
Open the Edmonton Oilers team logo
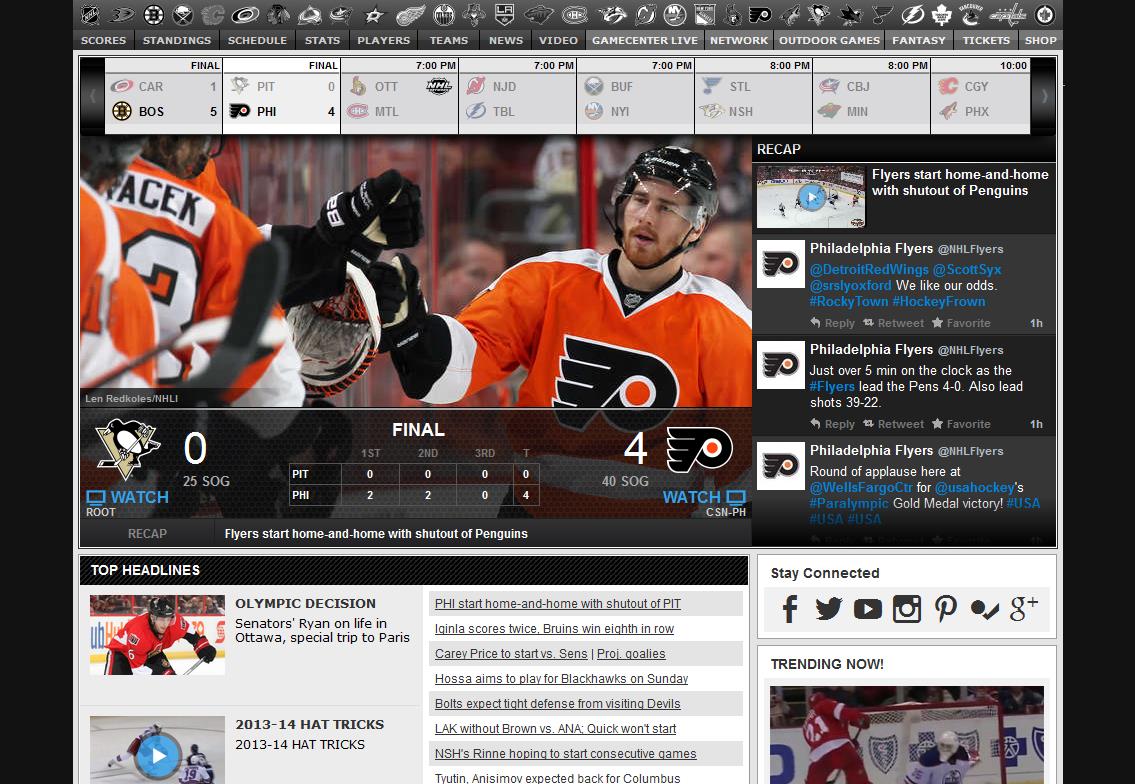coord(444,14)
